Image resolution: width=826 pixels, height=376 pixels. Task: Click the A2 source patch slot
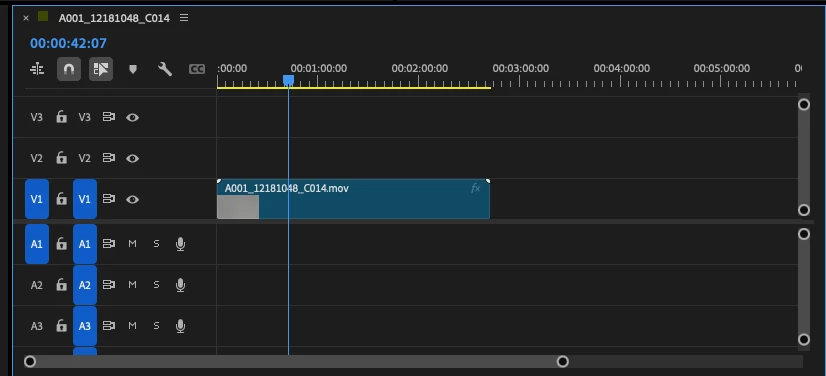[36, 285]
